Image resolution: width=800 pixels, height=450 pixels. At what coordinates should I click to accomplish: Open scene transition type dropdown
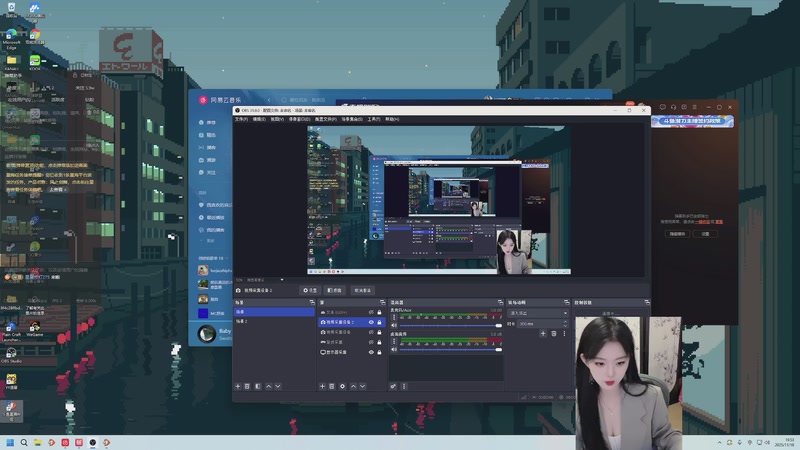(x=538, y=313)
